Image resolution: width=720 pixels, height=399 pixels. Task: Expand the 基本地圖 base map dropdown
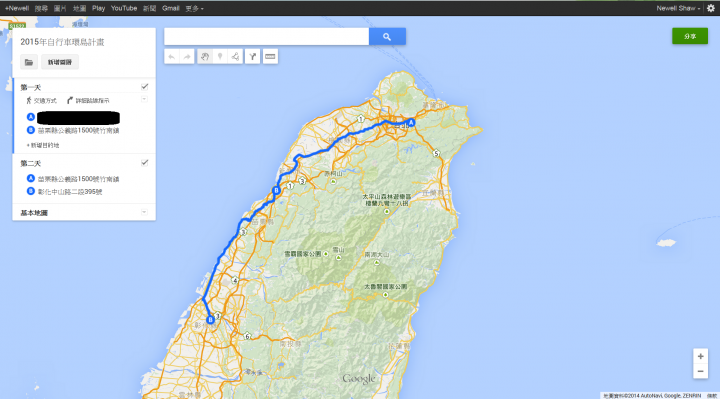[x=144, y=212]
